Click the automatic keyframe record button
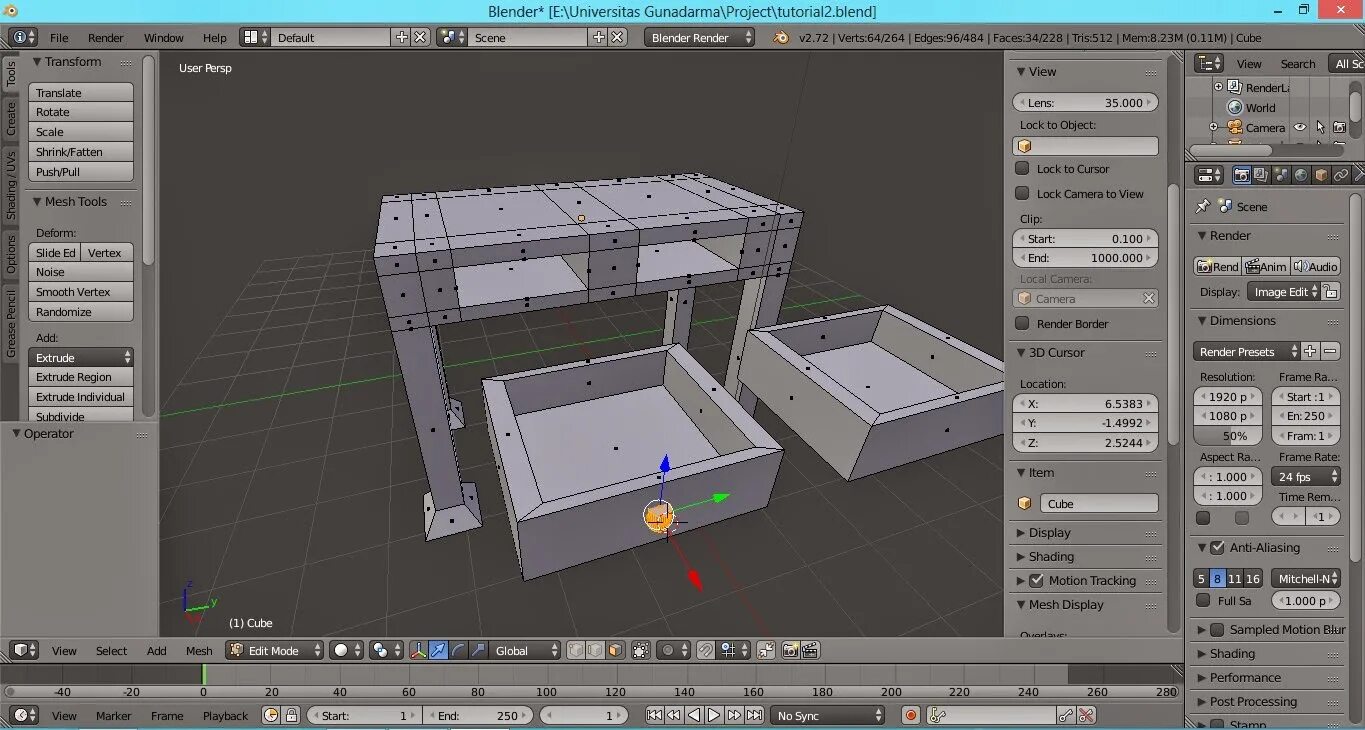The height and width of the screenshot is (730, 1365). tap(910, 715)
